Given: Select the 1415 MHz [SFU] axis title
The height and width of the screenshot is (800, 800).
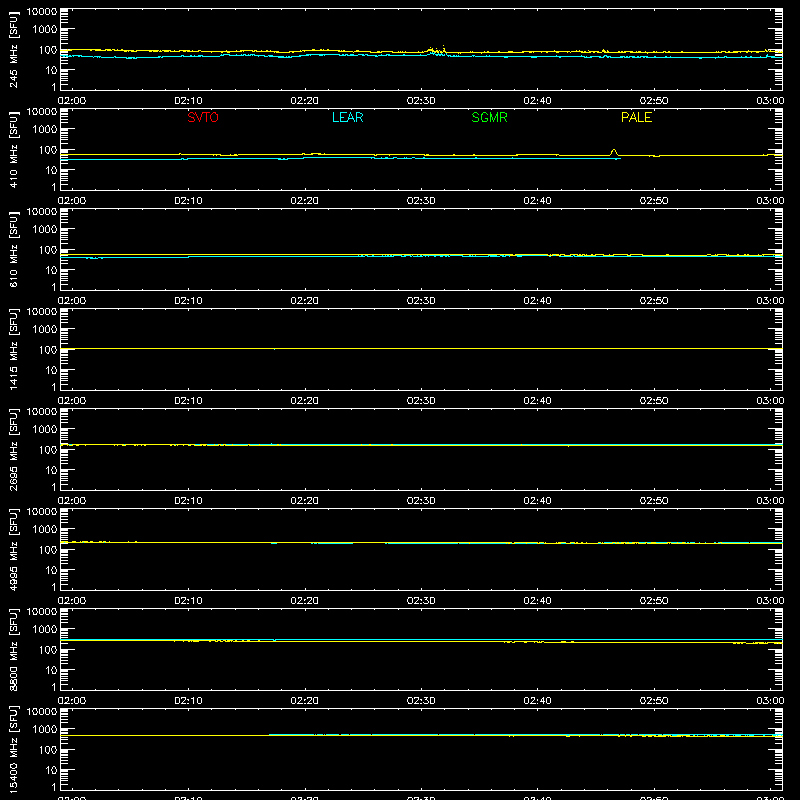Looking at the screenshot, I should (x=13, y=349).
